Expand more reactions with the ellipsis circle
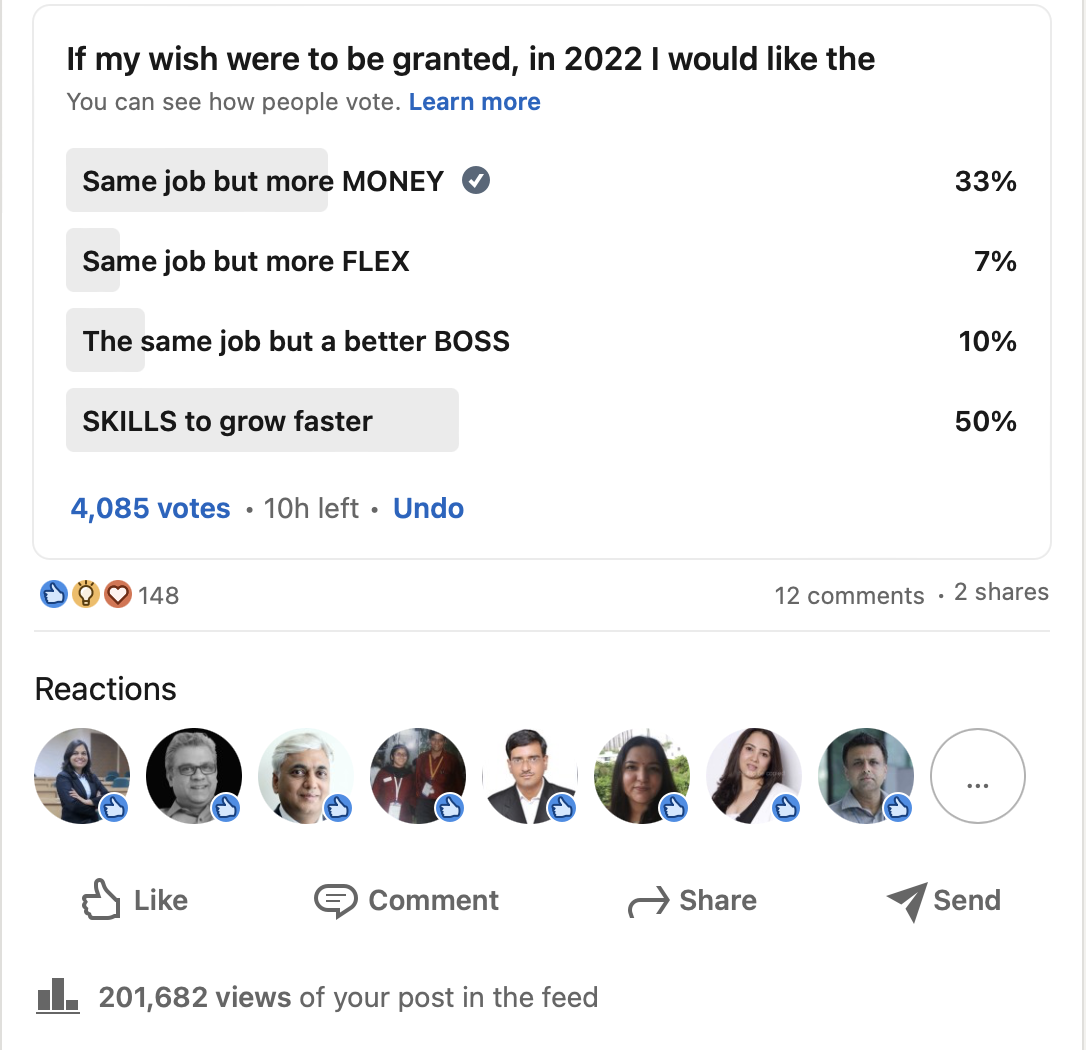Image resolution: width=1086 pixels, height=1050 pixels. 977,776
